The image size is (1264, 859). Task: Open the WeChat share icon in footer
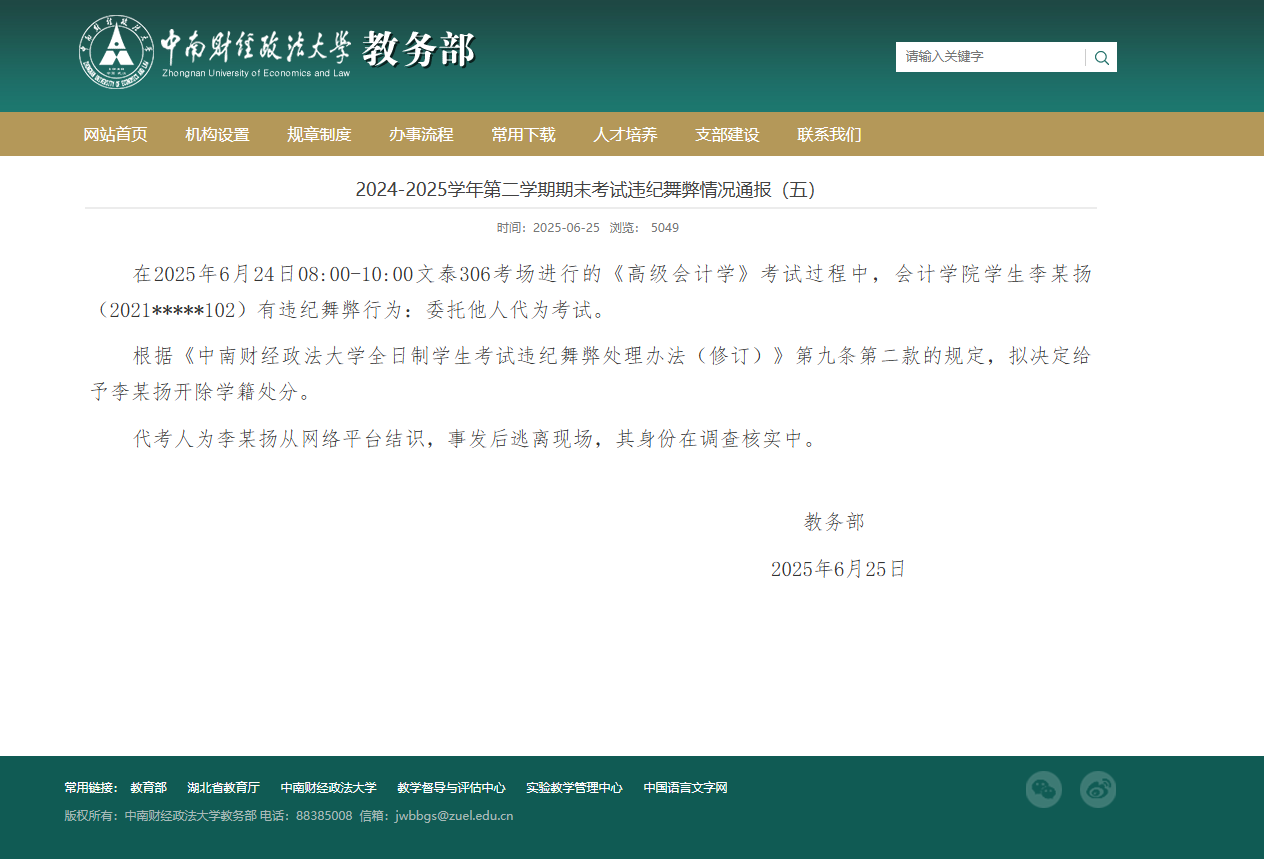pos(1043,789)
